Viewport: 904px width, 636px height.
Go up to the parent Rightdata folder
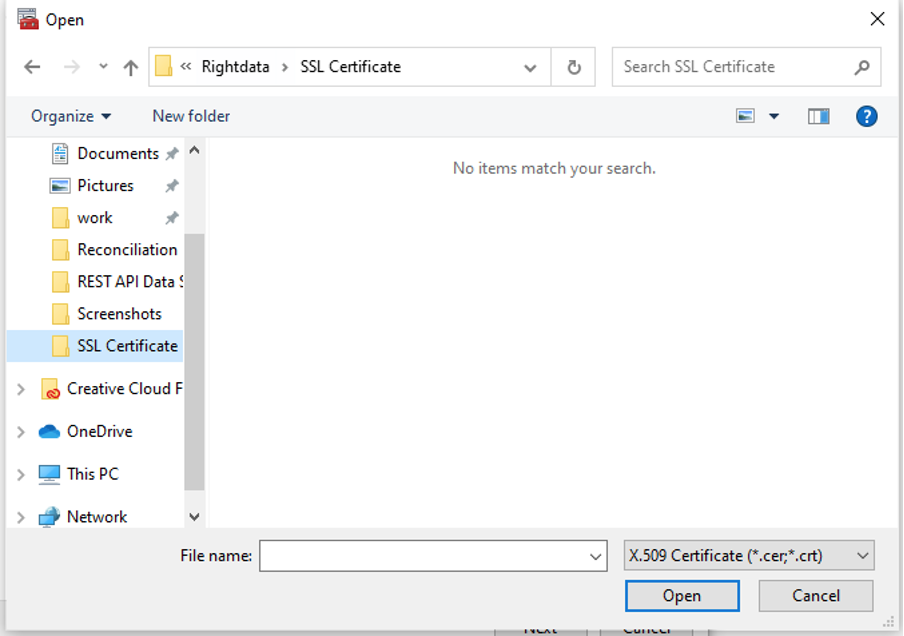point(130,66)
